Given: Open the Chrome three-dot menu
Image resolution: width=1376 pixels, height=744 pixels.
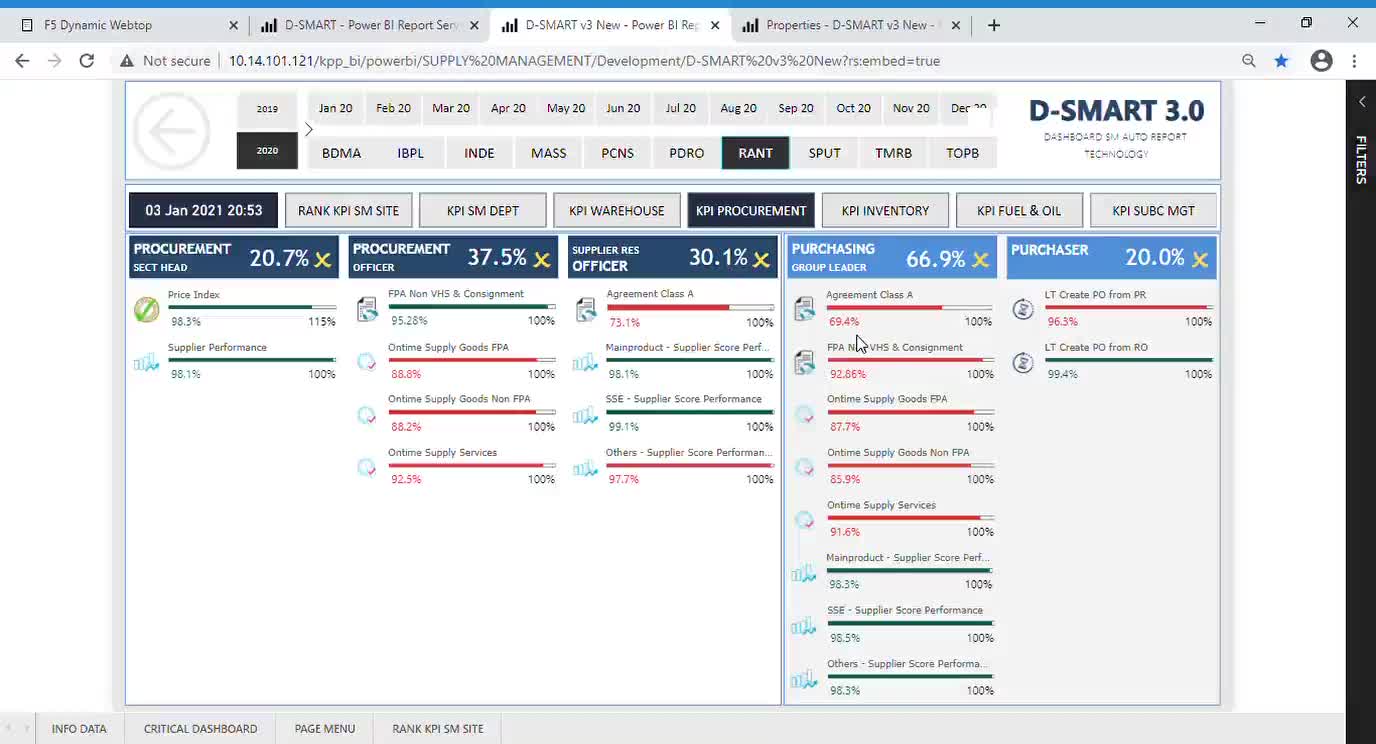Looking at the screenshot, I should tap(1354, 61).
